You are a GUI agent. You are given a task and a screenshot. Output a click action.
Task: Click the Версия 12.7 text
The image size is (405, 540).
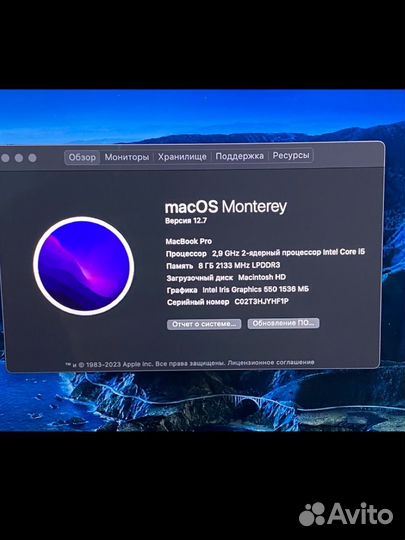186,221
